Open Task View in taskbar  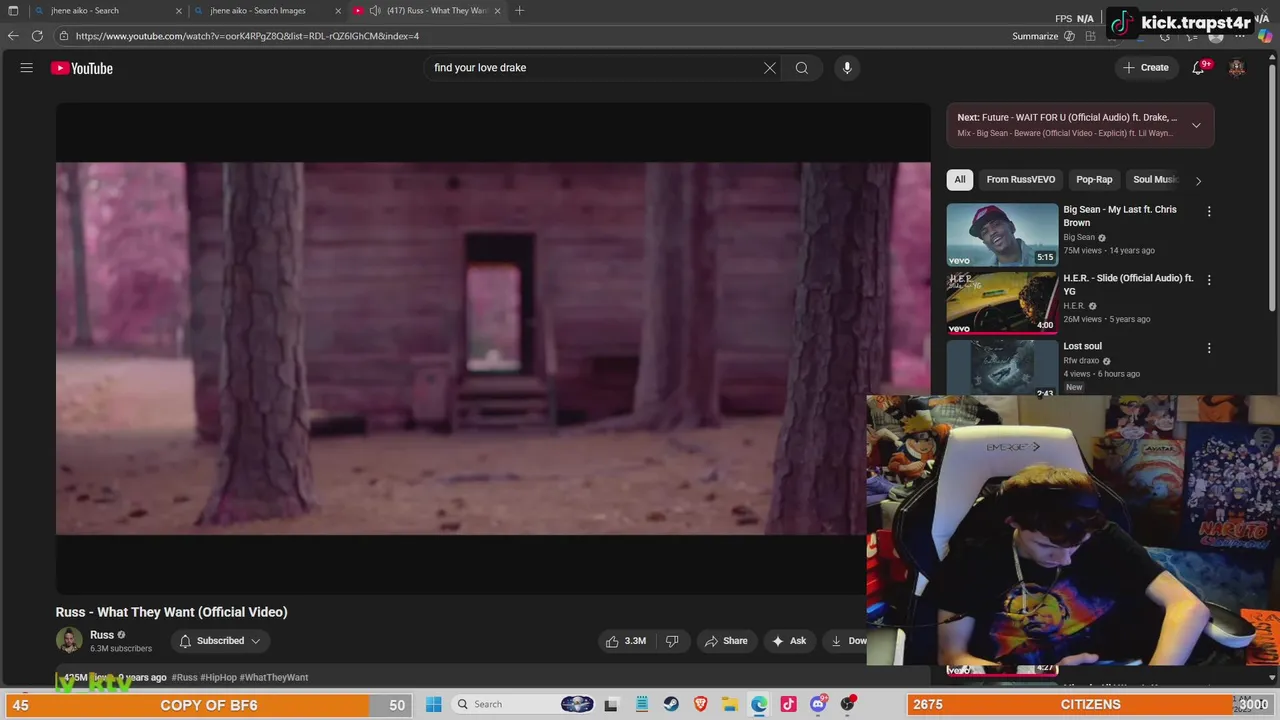pyautogui.click(x=611, y=704)
